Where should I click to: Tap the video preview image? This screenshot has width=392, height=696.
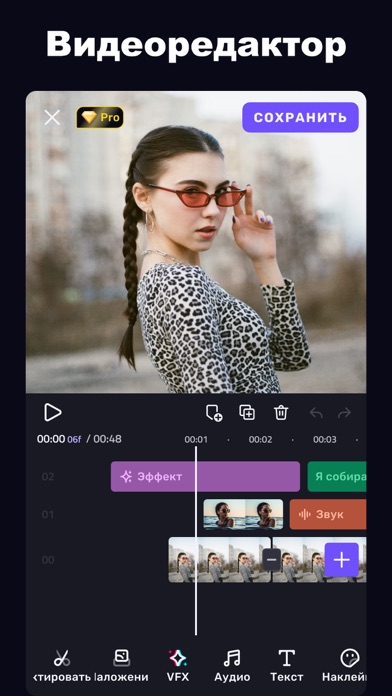point(196,242)
